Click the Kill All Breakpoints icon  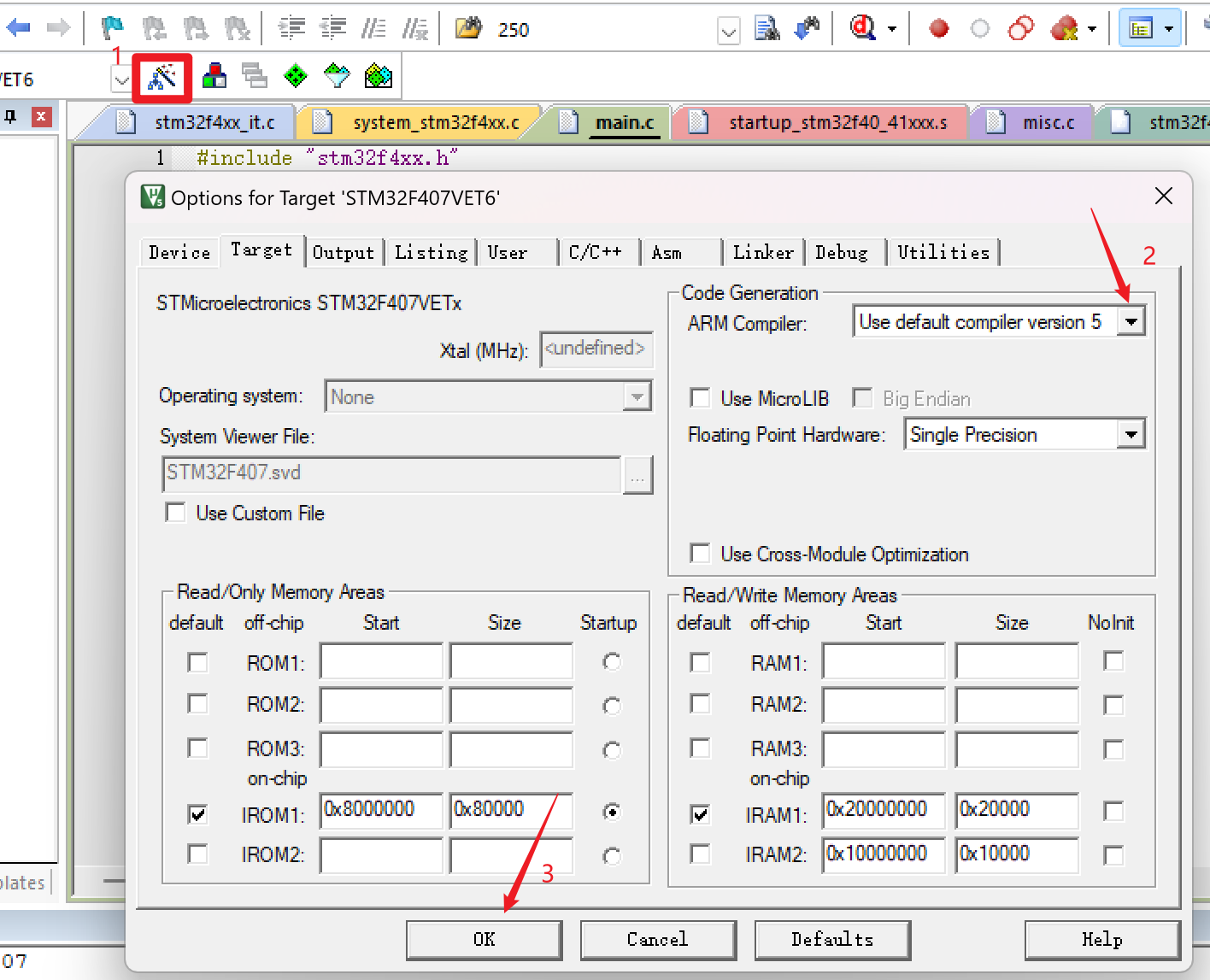point(1064,29)
